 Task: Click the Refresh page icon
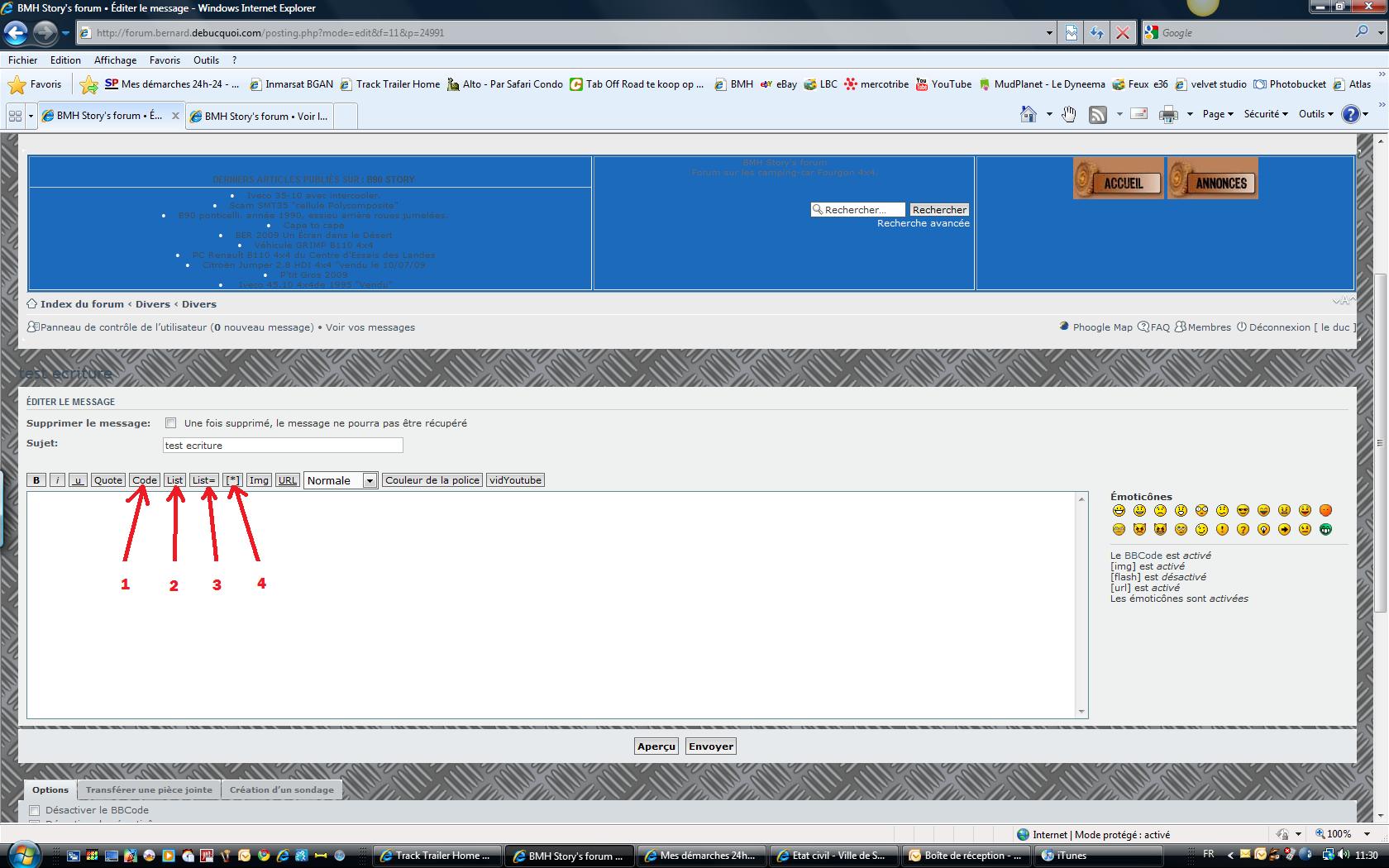pyautogui.click(x=1096, y=33)
